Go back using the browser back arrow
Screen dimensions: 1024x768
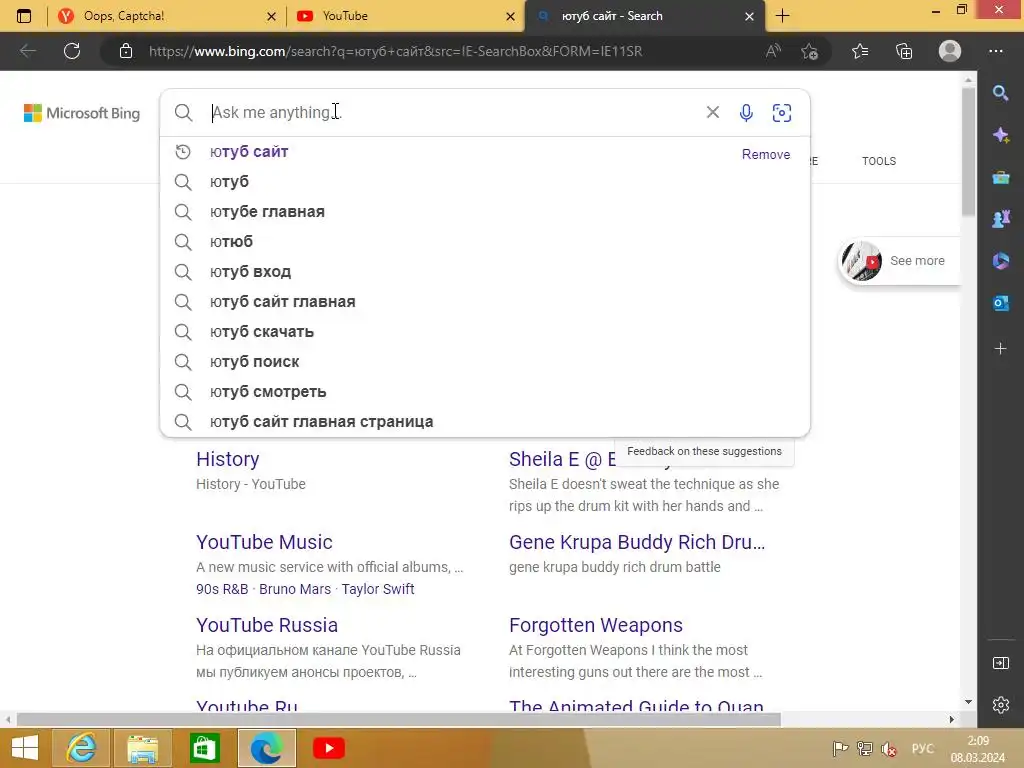click(28, 51)
